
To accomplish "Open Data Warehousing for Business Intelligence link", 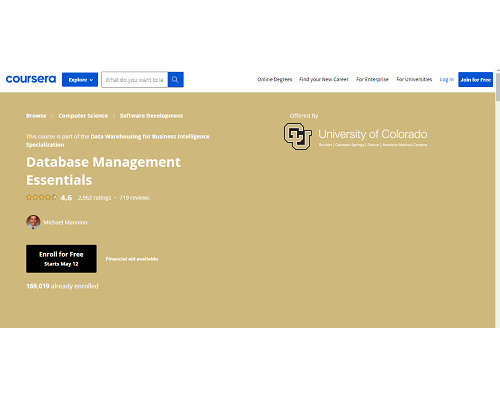I will tap(118, 140).
